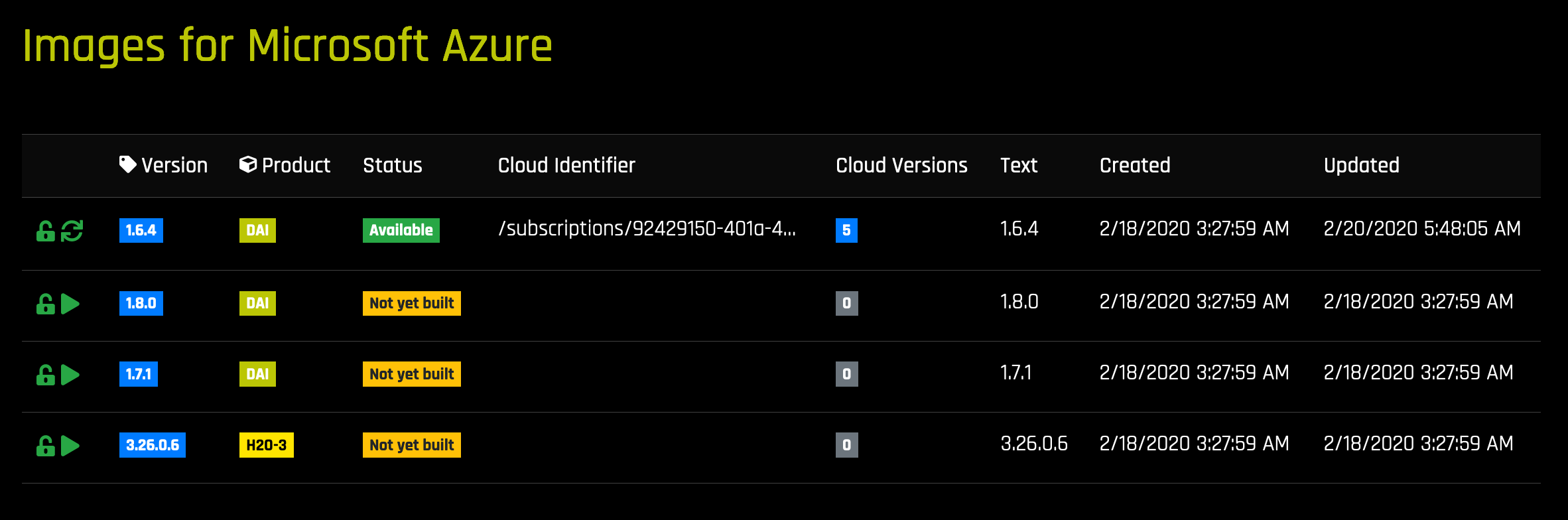This screenshot has height=520, width=1568.
Task: Click the Updated date in the 1.8.0 row
Action: [x=1419, y=302]
